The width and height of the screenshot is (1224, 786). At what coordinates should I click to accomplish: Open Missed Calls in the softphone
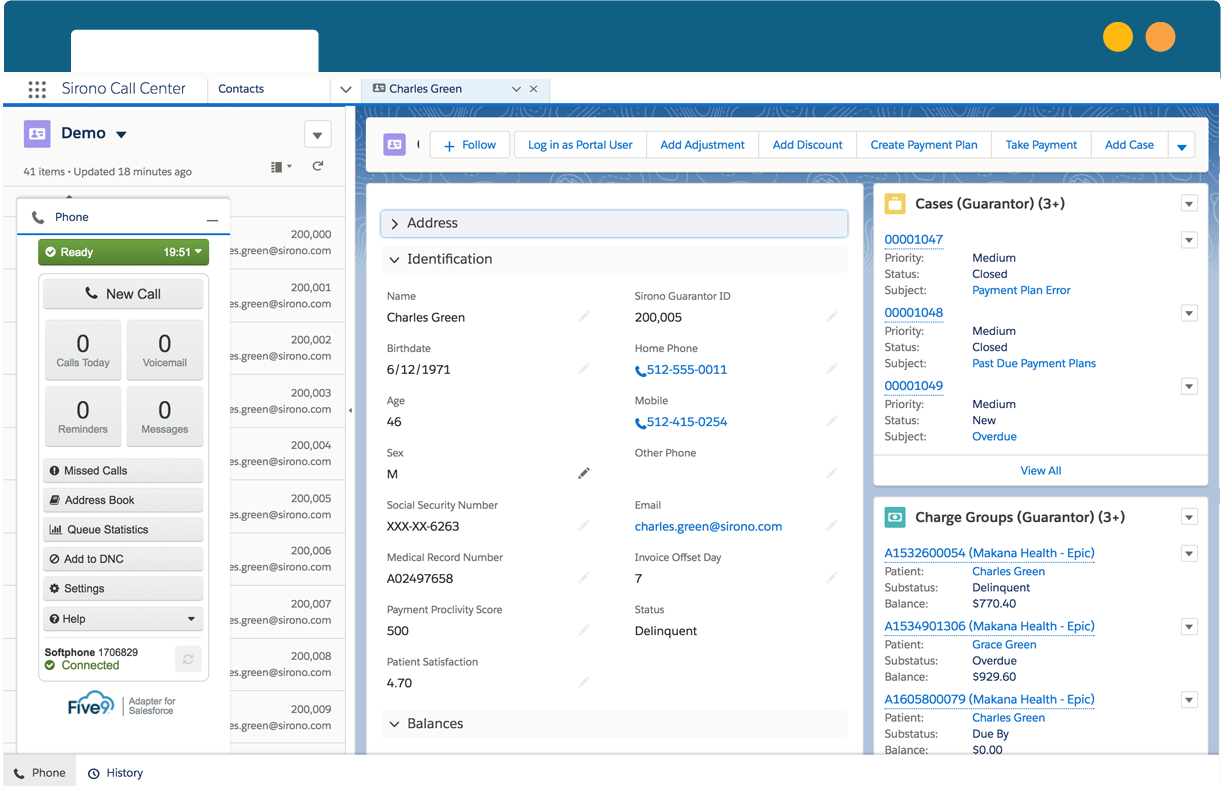tap(123, 471)
